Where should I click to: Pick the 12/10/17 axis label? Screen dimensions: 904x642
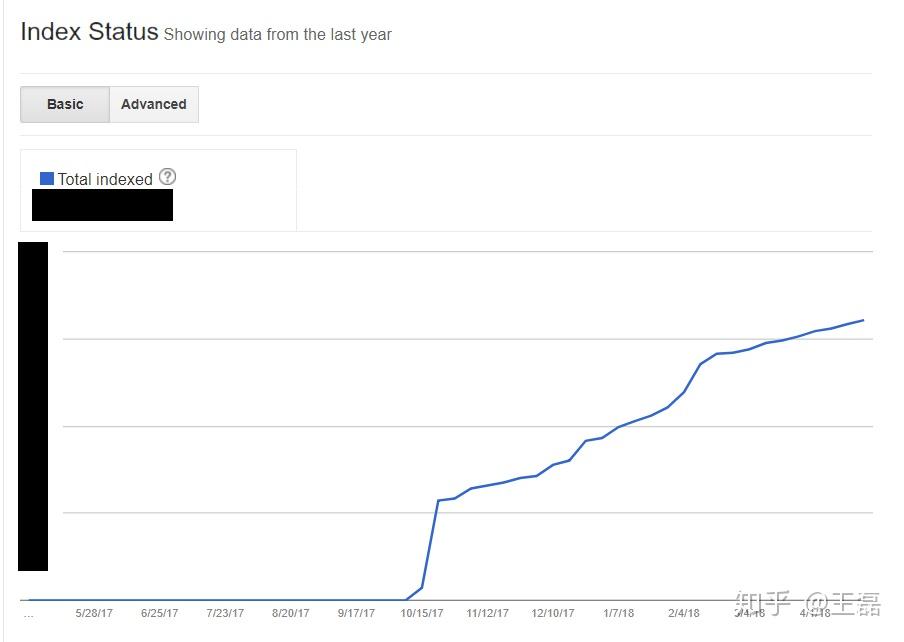coord(553,613)
